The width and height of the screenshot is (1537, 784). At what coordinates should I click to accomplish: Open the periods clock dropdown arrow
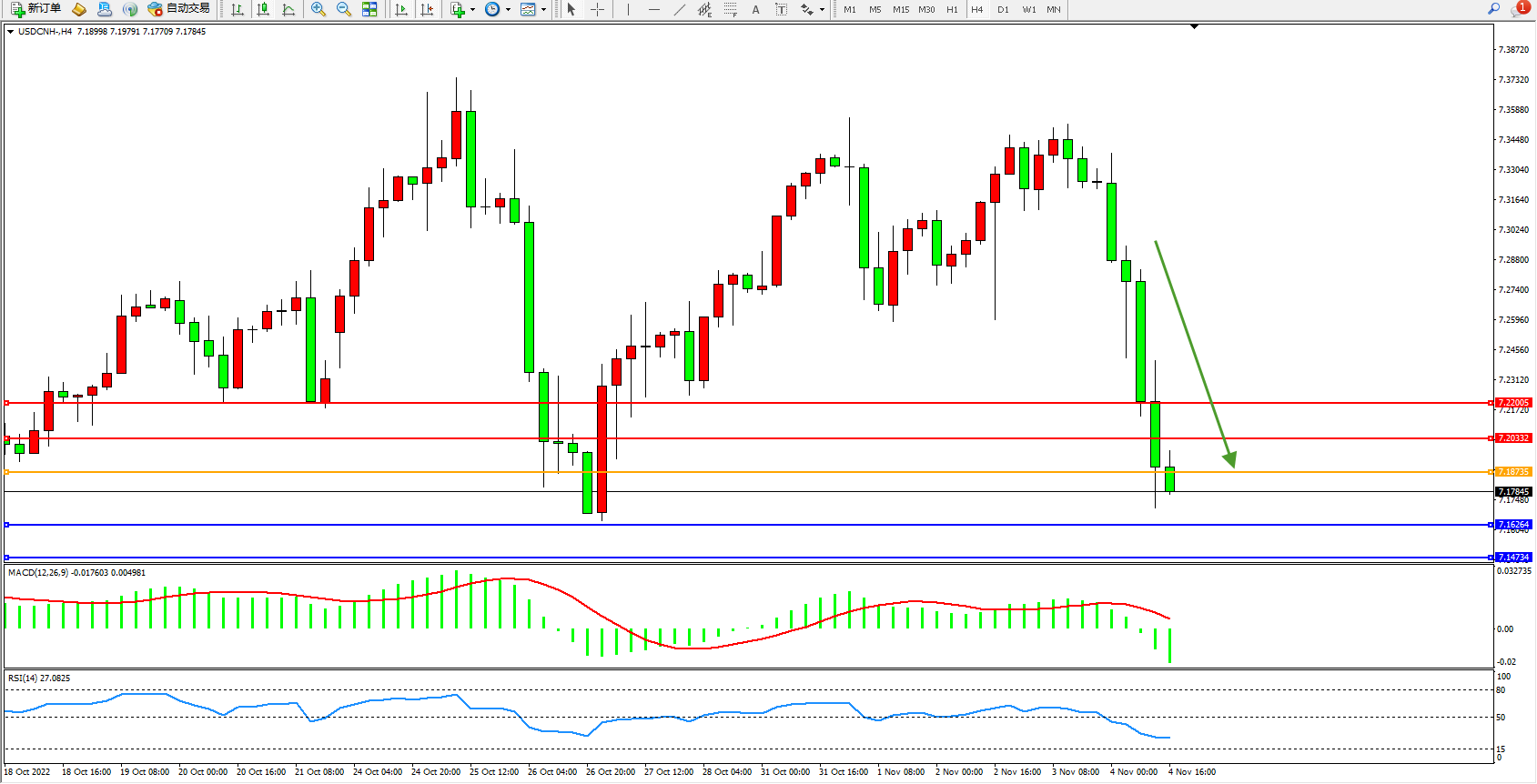tap(508, 10)
